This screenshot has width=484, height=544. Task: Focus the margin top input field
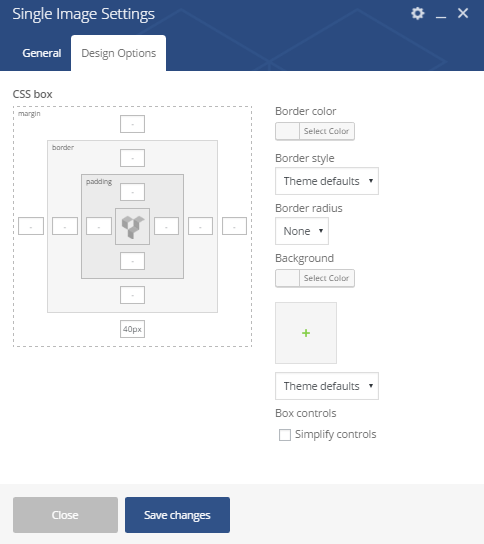tap(133, 124)
